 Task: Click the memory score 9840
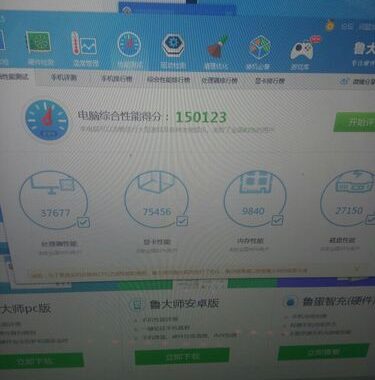253,211
